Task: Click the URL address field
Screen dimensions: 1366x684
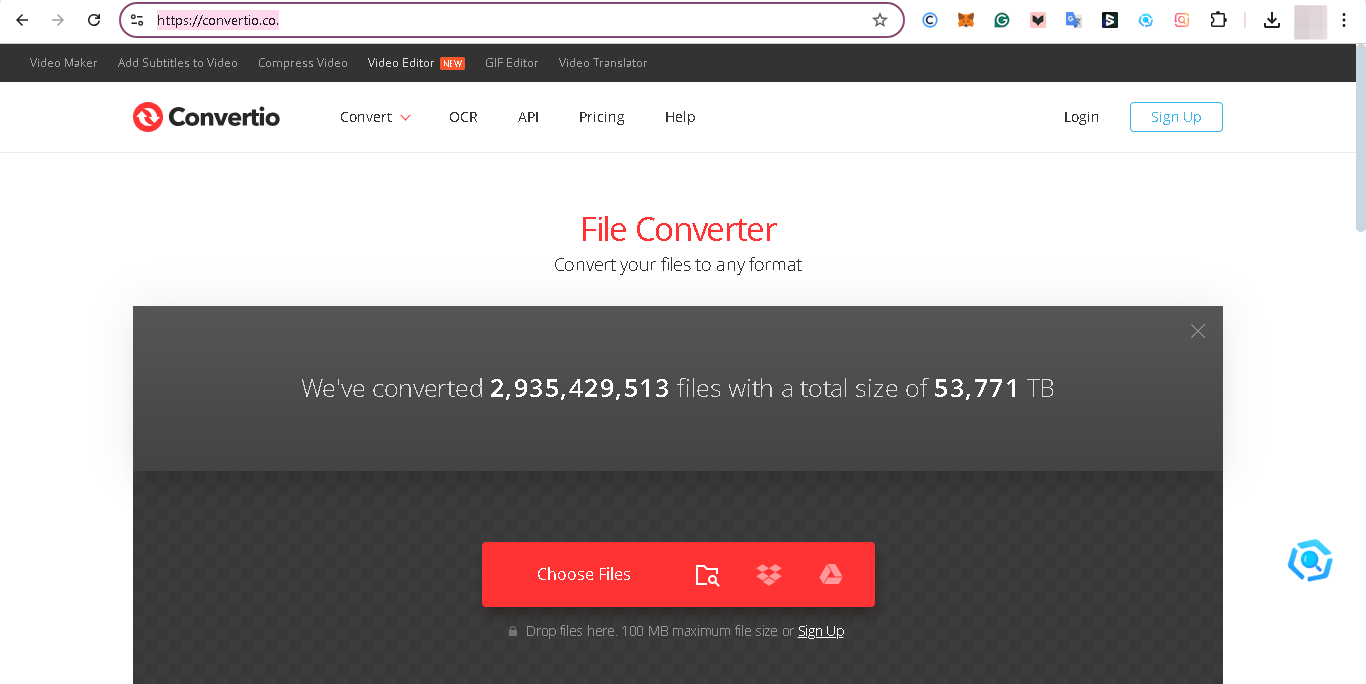Action: click(500, 20)
